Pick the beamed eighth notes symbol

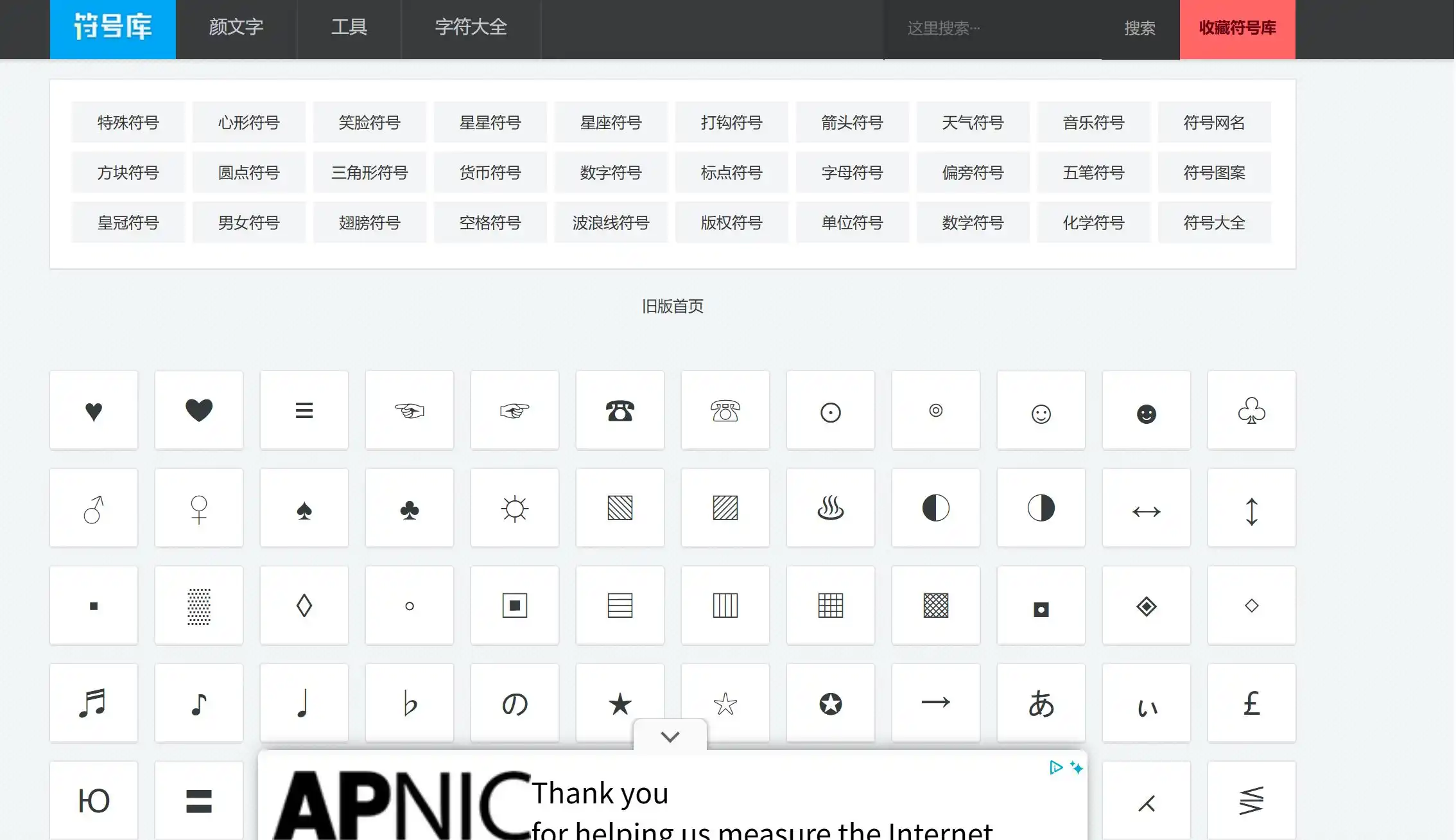coord(94,703)
